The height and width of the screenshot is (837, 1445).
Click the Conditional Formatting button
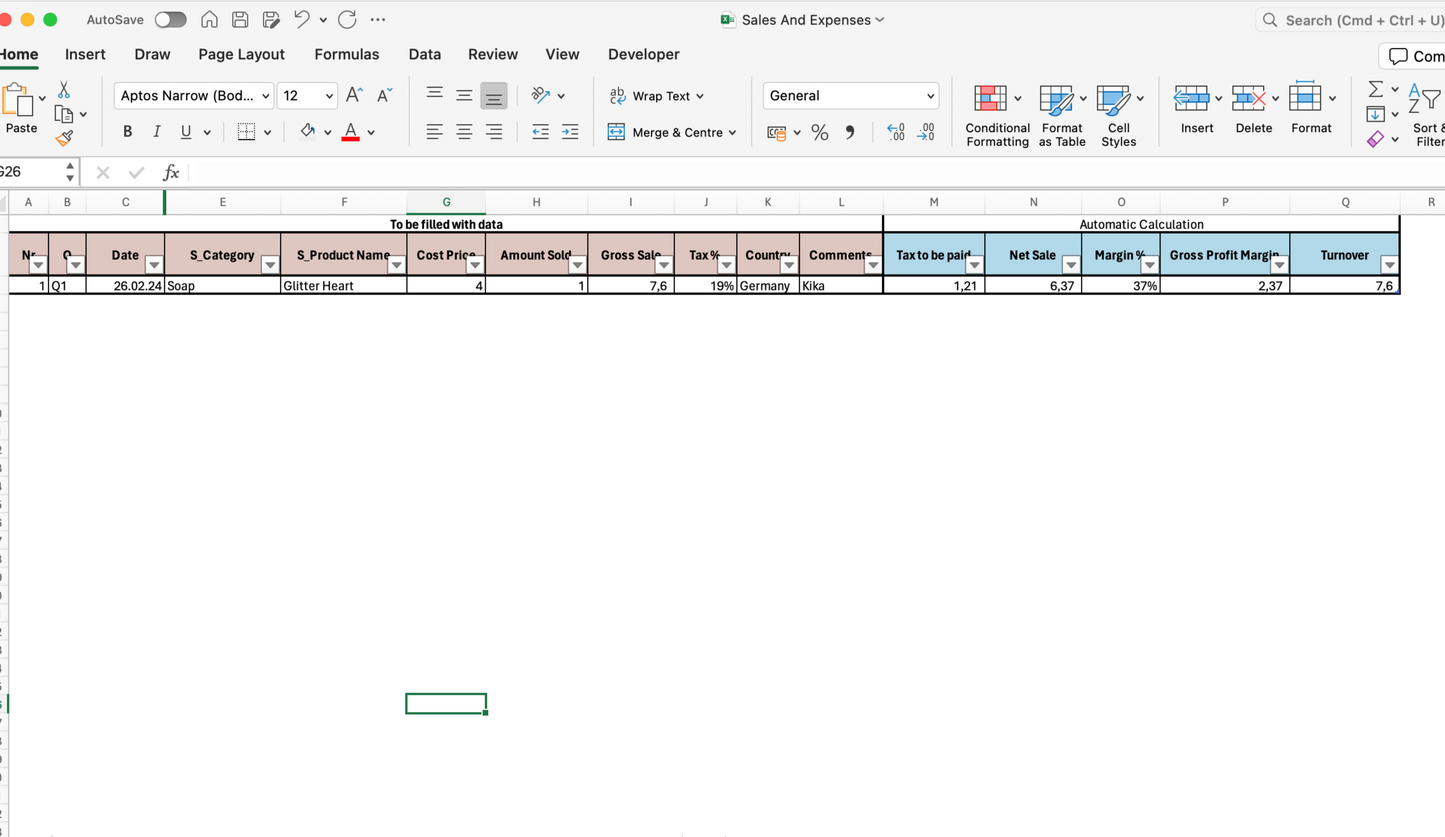(996, 116)
